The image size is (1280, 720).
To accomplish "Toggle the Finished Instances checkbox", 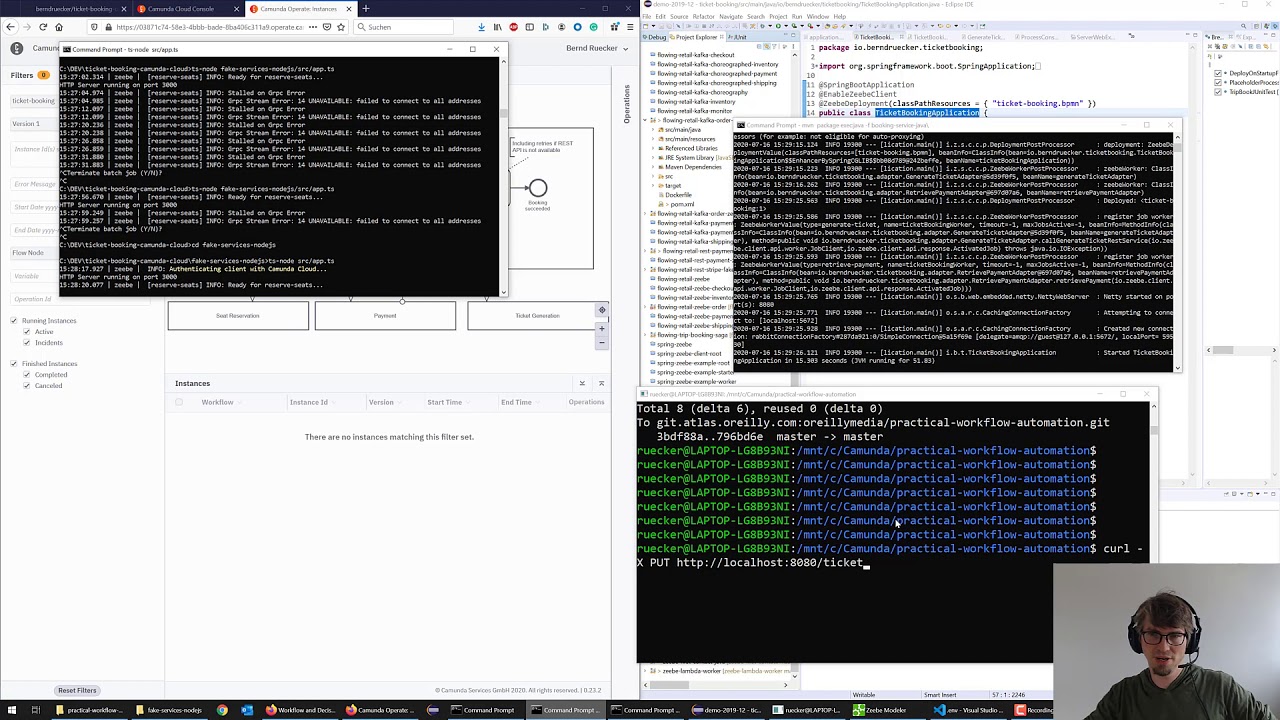I will [14, 364].
